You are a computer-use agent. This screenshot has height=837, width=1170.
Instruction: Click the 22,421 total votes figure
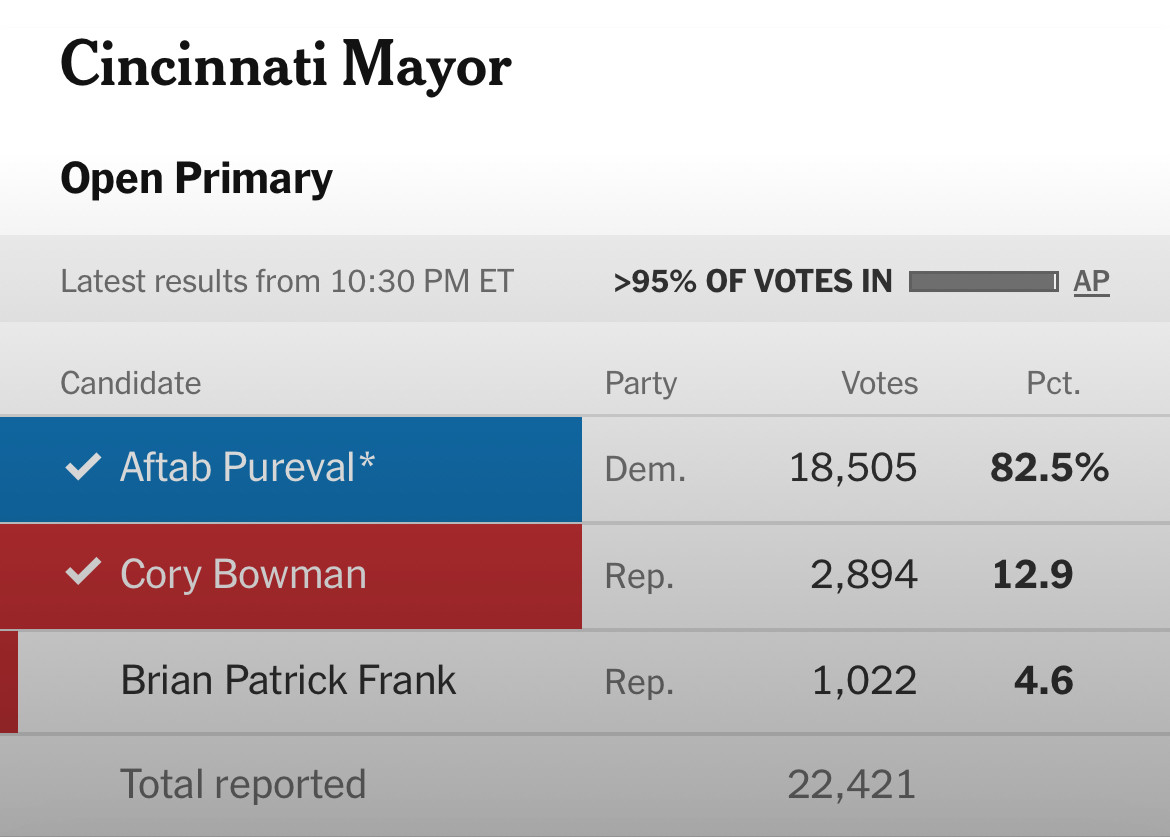[851, 786]
